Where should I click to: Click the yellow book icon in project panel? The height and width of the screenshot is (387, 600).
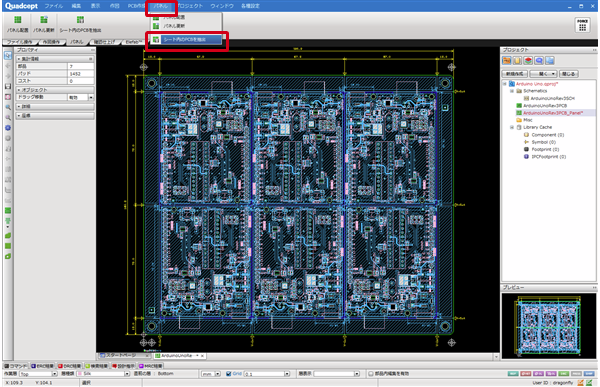517,60
